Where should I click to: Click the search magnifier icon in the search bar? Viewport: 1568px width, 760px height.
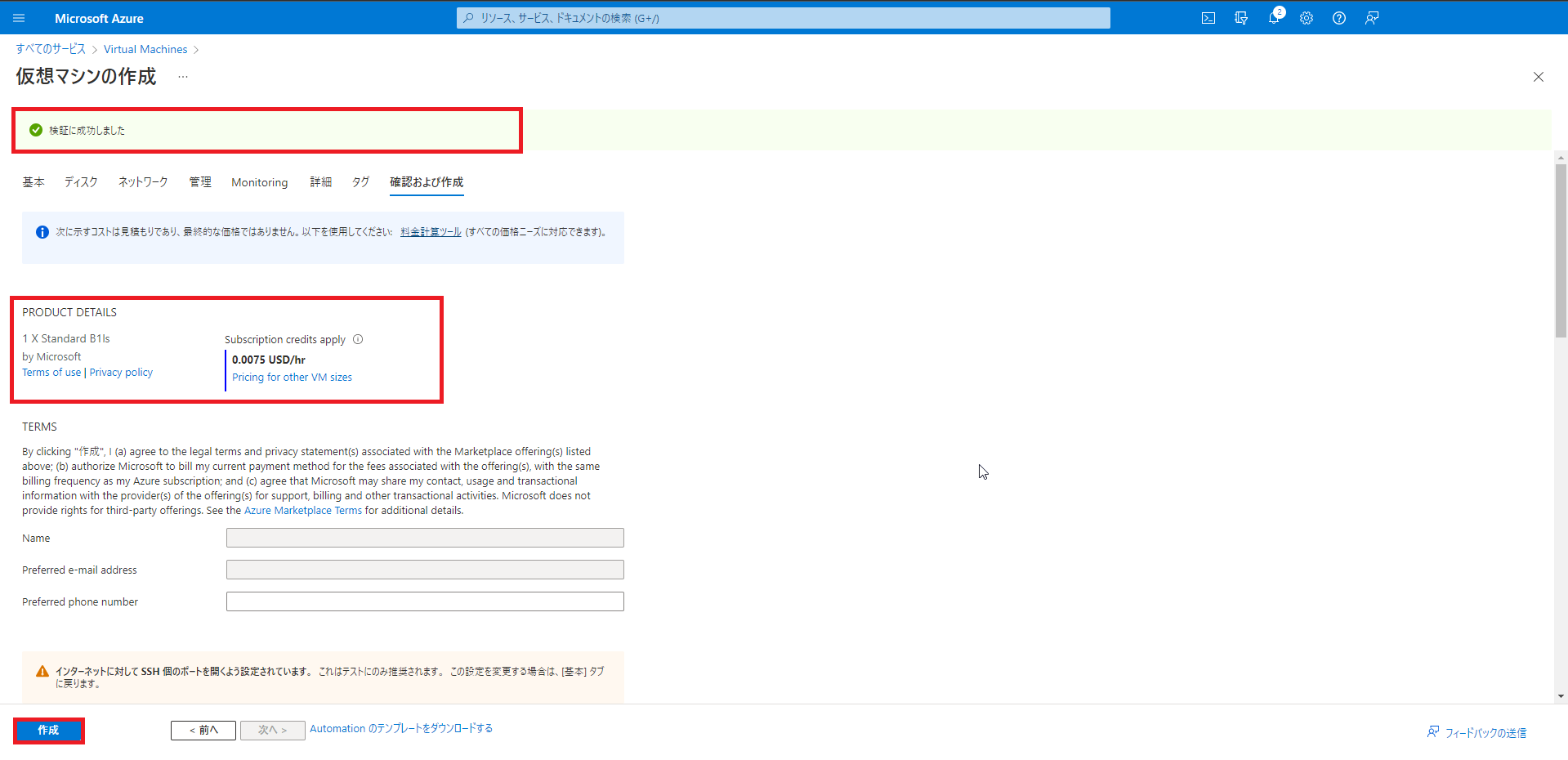click(x=468, y=18)
